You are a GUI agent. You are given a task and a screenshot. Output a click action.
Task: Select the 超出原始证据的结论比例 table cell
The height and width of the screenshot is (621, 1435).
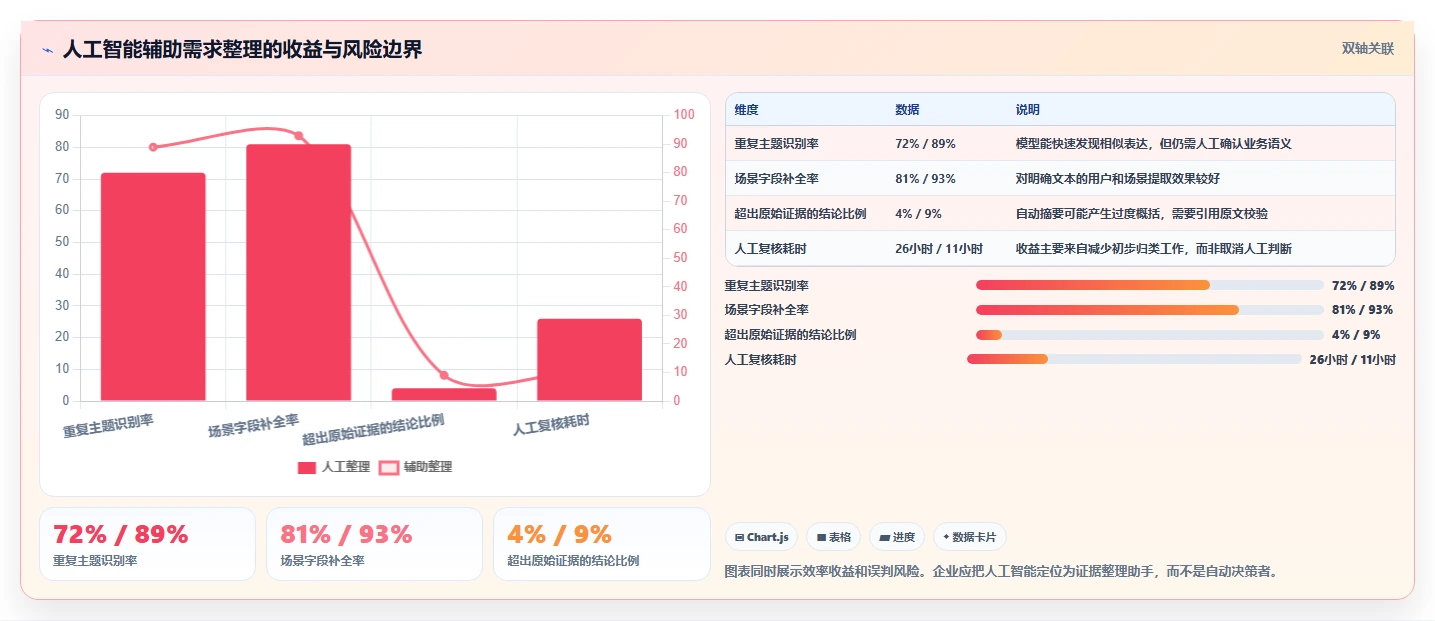pyautogui.click(x=800, y=214)
